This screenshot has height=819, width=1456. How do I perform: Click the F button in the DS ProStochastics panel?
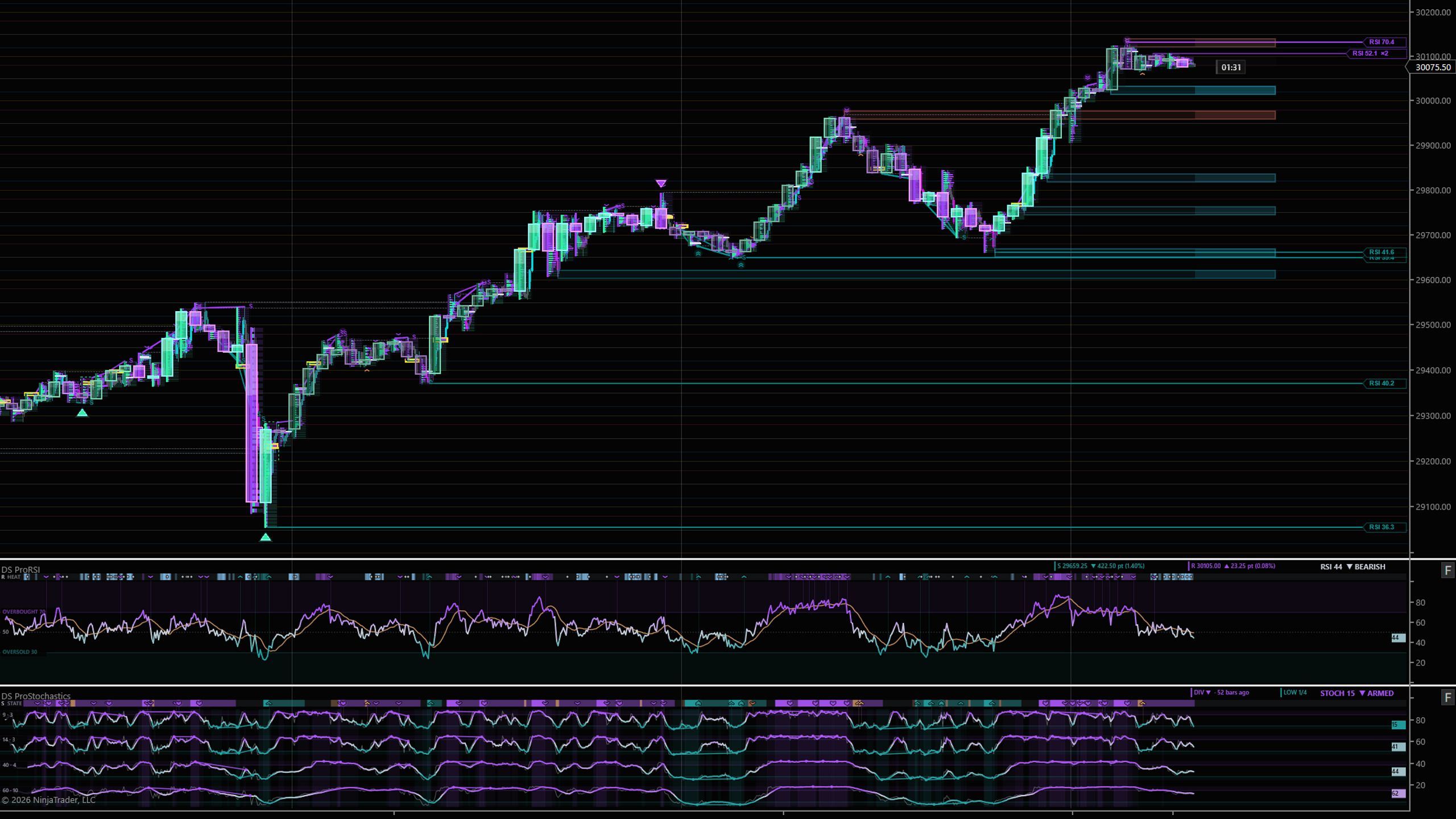[1448, 697]
